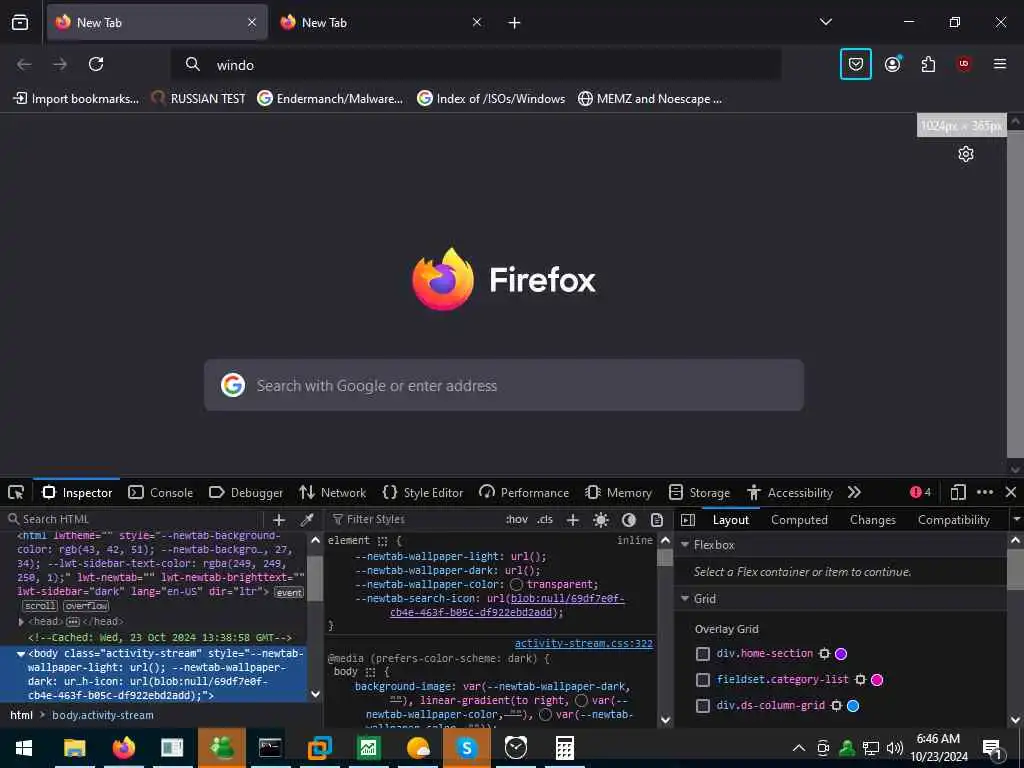
Task: Change the purple grid color for div.home-section
Action: point(841,654)
